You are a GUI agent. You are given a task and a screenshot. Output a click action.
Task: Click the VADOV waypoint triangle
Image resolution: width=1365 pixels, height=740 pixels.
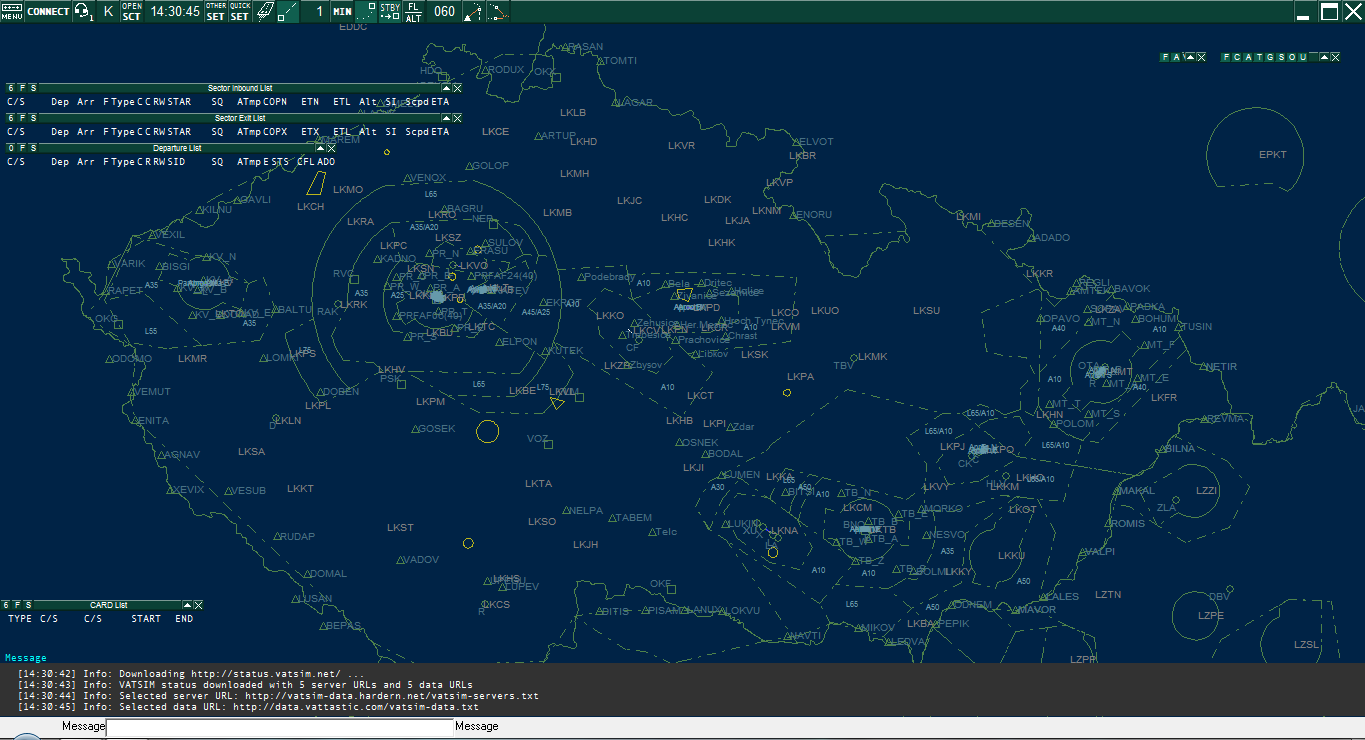[x=401, y=560]
